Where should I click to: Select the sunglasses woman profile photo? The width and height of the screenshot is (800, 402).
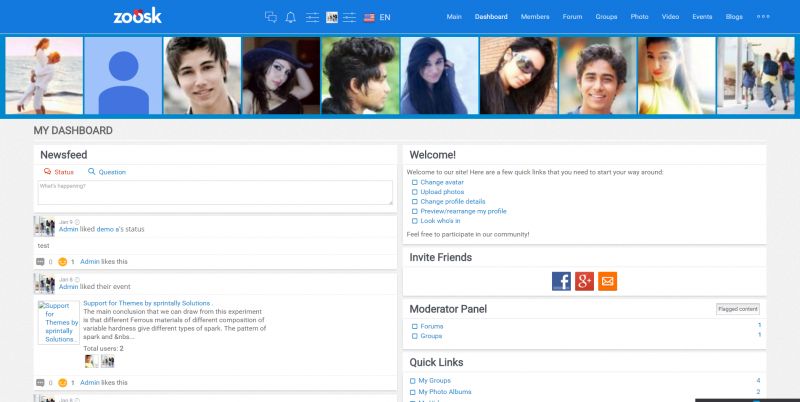[519, 76]
